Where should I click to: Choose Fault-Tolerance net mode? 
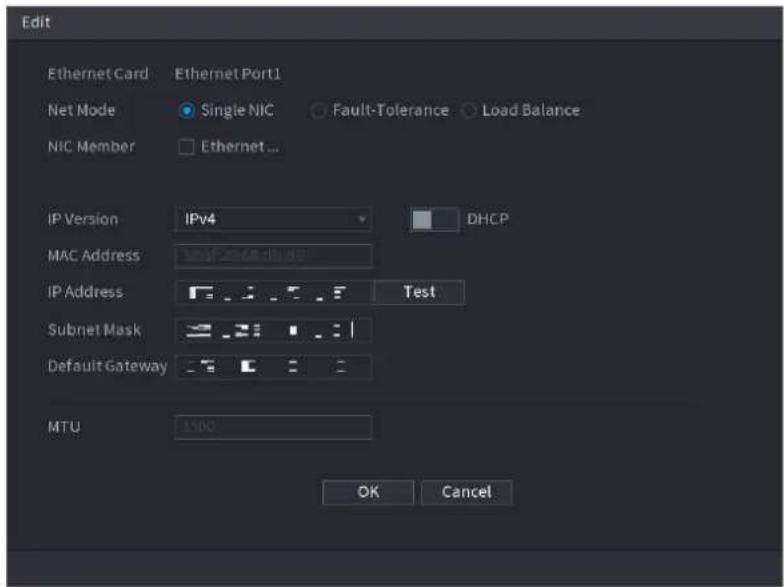click(318, 110)
